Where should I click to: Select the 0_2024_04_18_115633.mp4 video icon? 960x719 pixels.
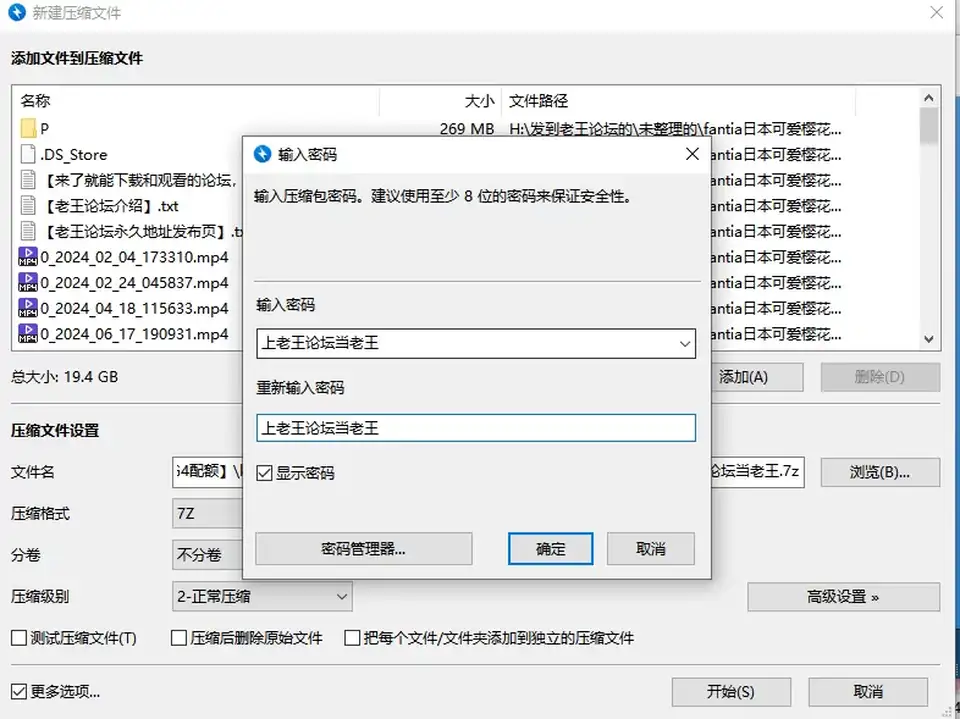coord(28,308)
